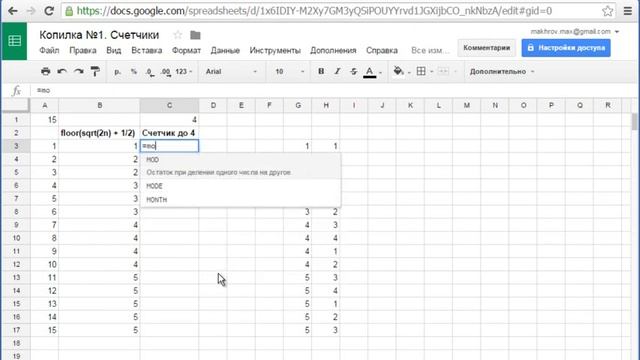Viewport: 640px width, 360px height.
Task: Click cell A1 containing 15
Action: point(44,120)
